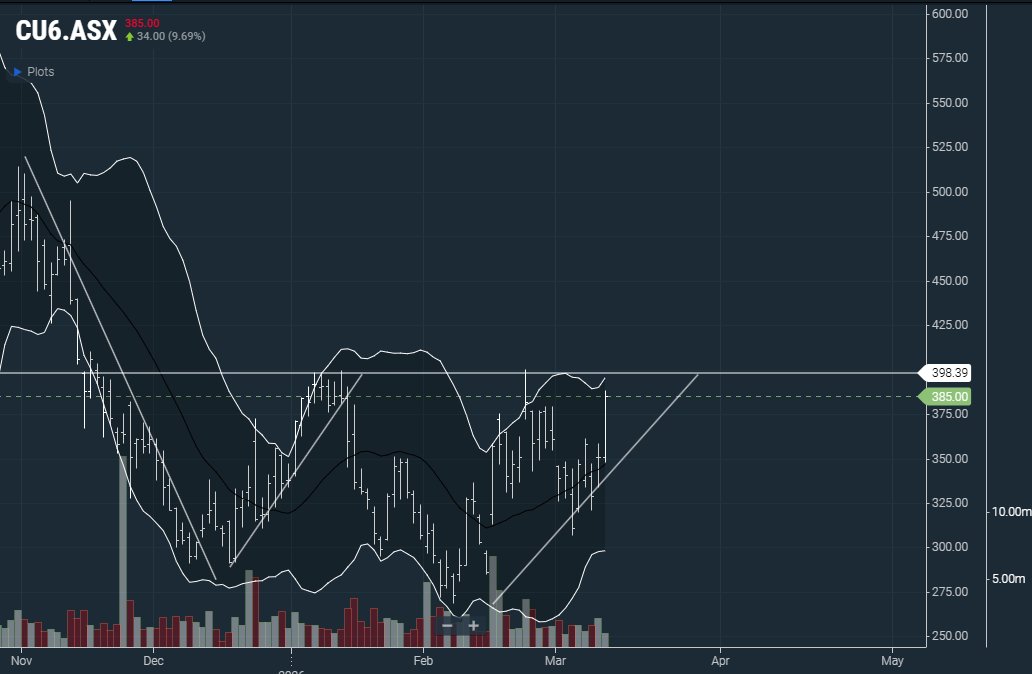The width and height of the screenshot is (1032, 674).
Task: Zoom in with the plus button
Action: click(473, 625)
